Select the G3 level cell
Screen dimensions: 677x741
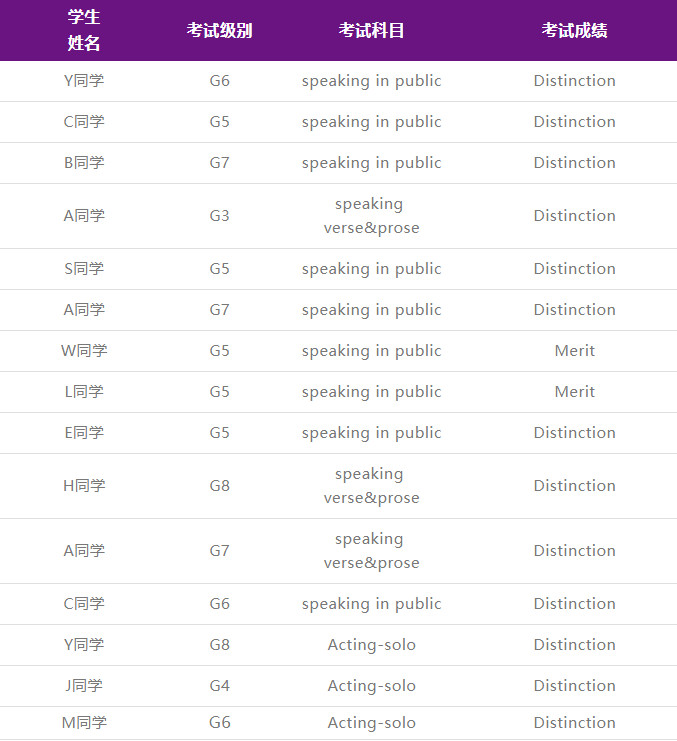(220, 215)
